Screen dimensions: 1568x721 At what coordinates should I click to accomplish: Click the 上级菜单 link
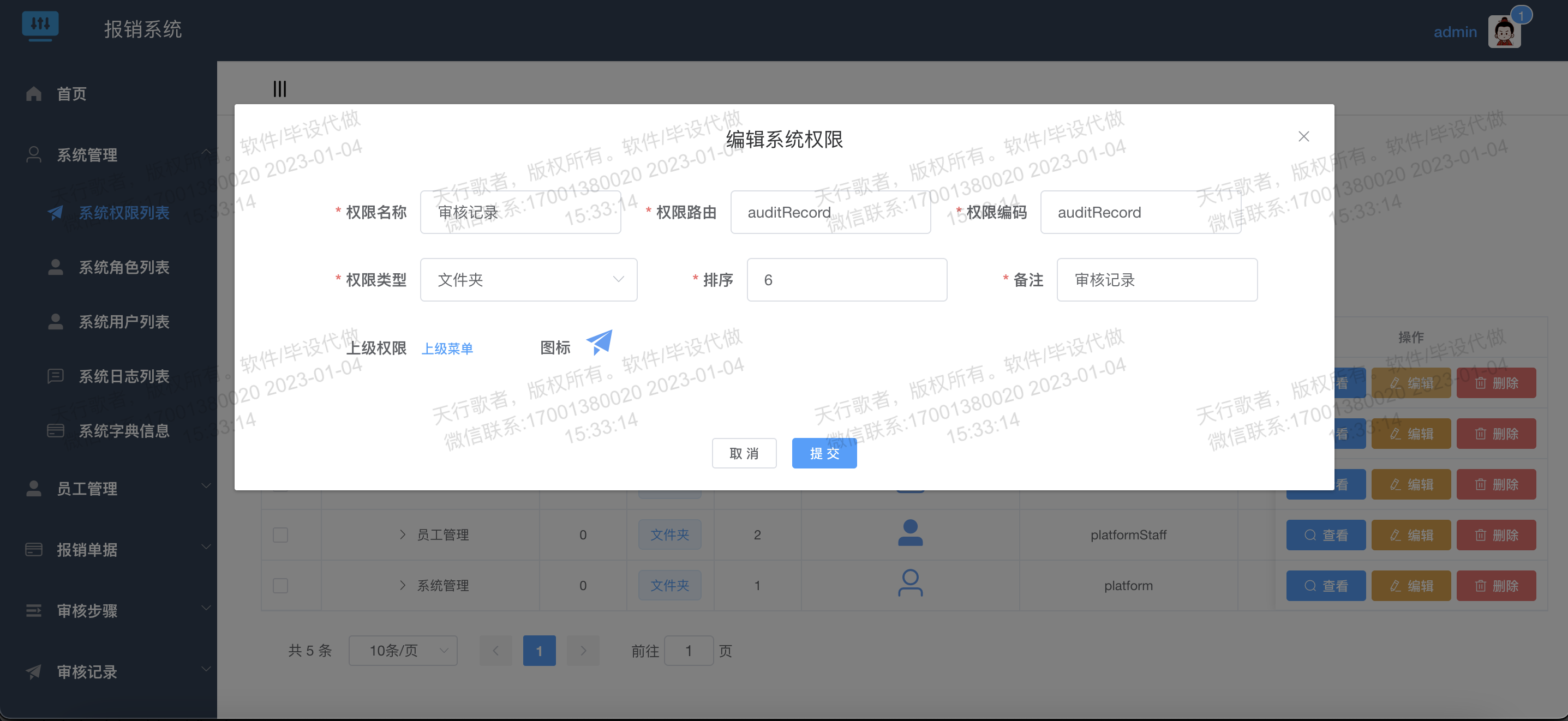coord(447,349)
